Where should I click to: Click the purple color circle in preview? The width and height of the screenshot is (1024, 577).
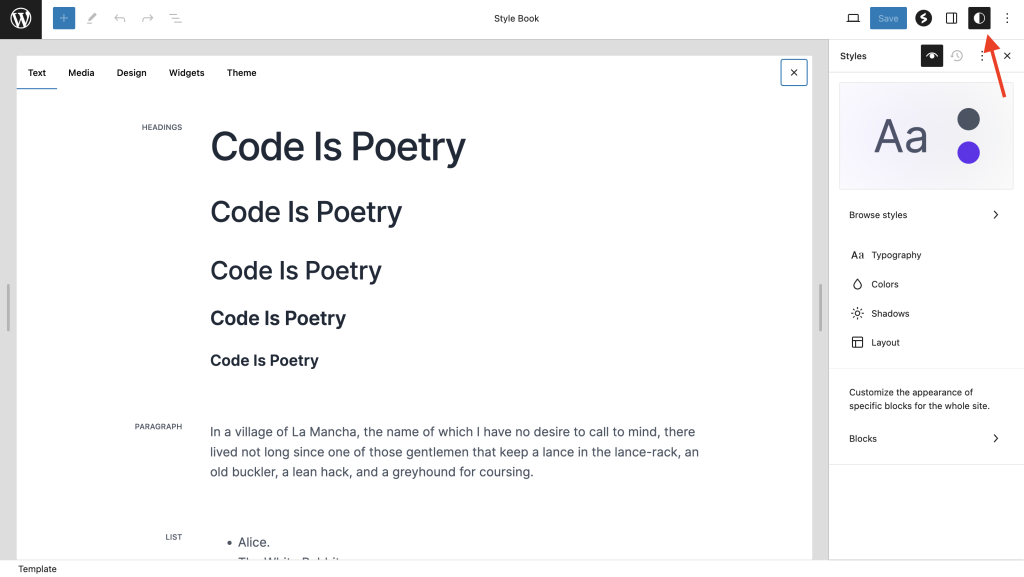coord(968,153)
